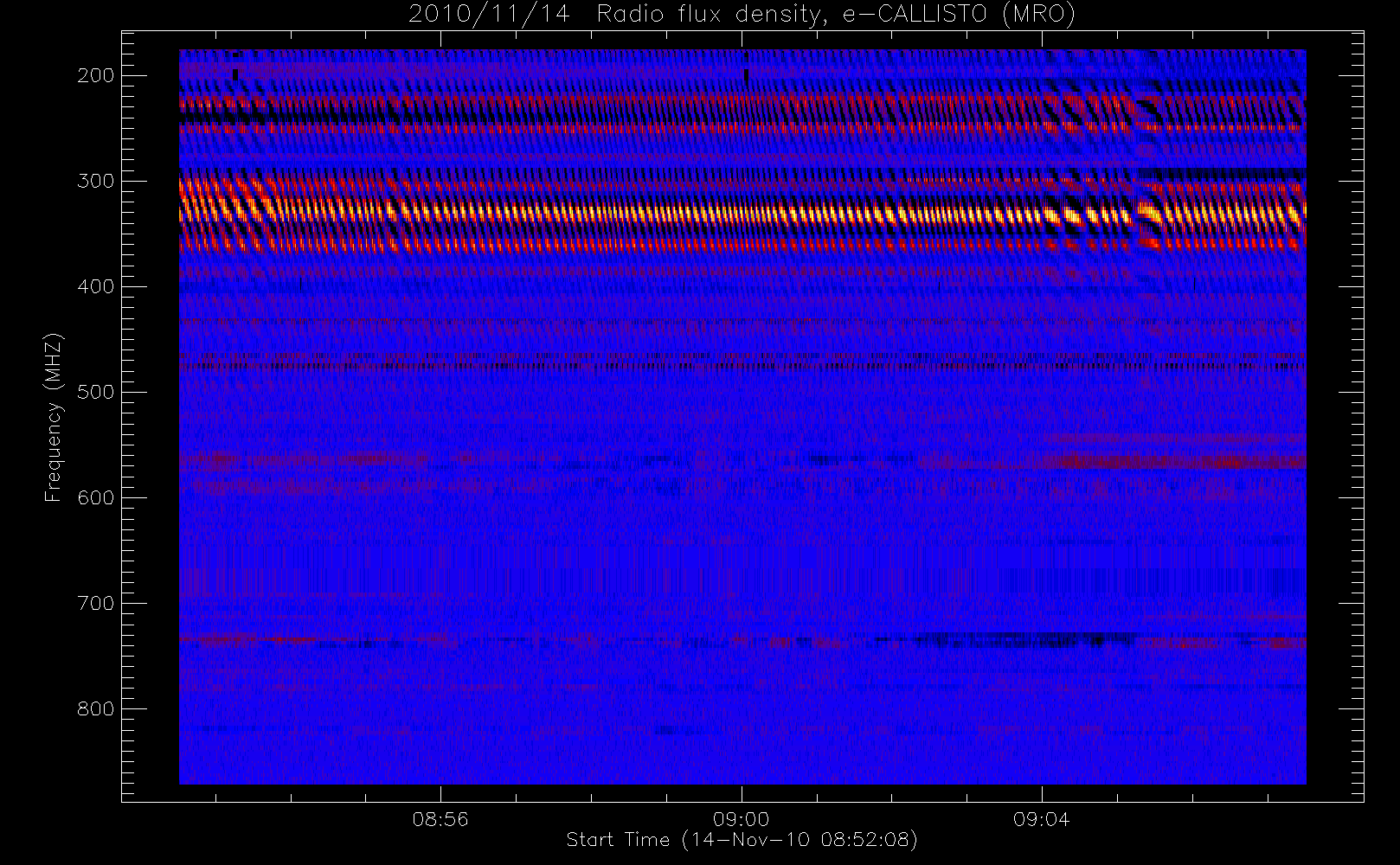The image size is (1400, 865).
Task: Click the "Start Time (14-Nov-10 08:52:08)" axis label
Action: [742, 840]
